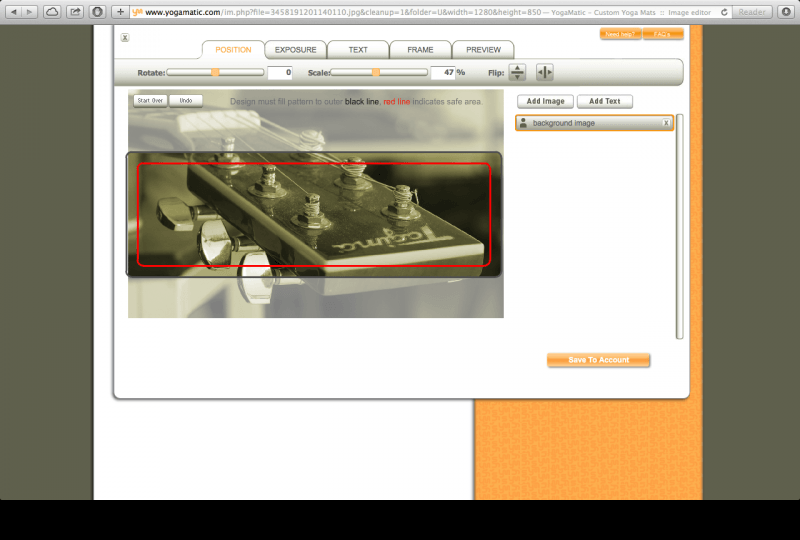Screen dimensions: 800x540
Task: Open a new tab with the plus icon
Action: point(120,11)
